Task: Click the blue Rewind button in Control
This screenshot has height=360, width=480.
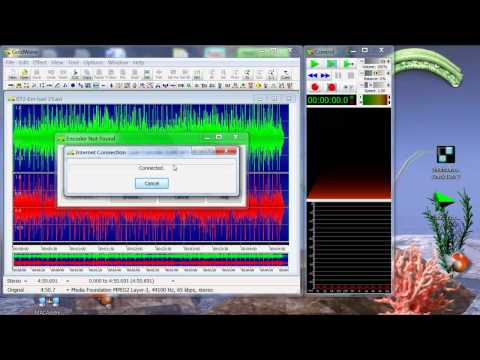Action: (313, 76)
